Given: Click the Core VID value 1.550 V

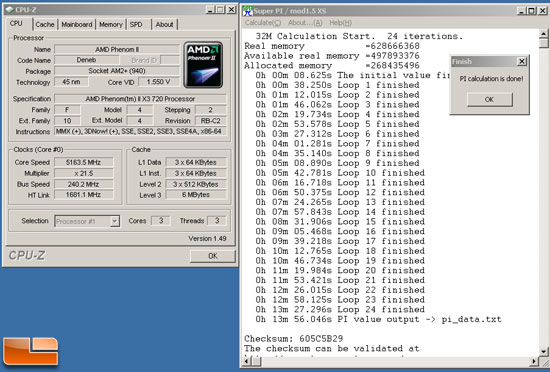Looking at the screenshot, I should coord(159,82).
